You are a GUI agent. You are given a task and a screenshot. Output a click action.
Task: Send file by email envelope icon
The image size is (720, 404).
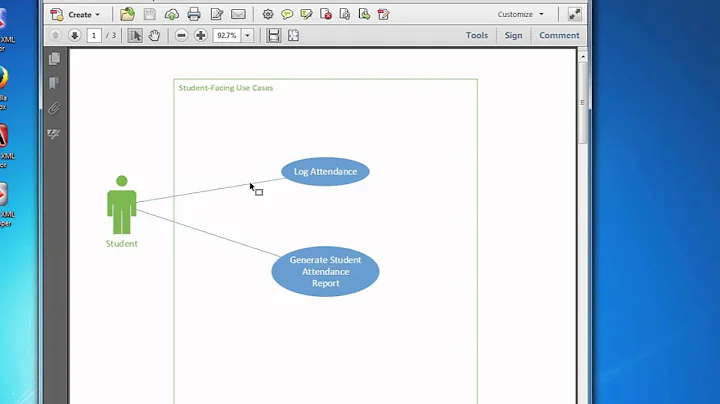click(x=238, y=14)
